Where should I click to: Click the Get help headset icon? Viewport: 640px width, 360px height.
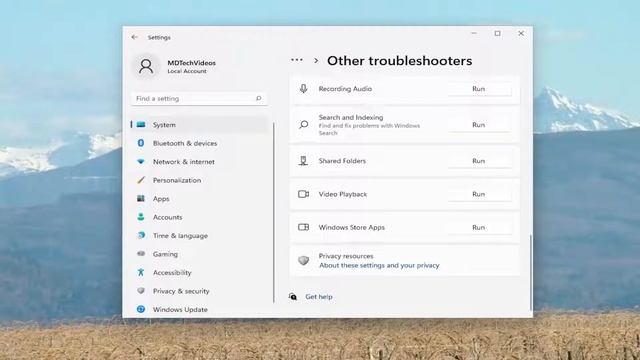click(x=293, y=296)
